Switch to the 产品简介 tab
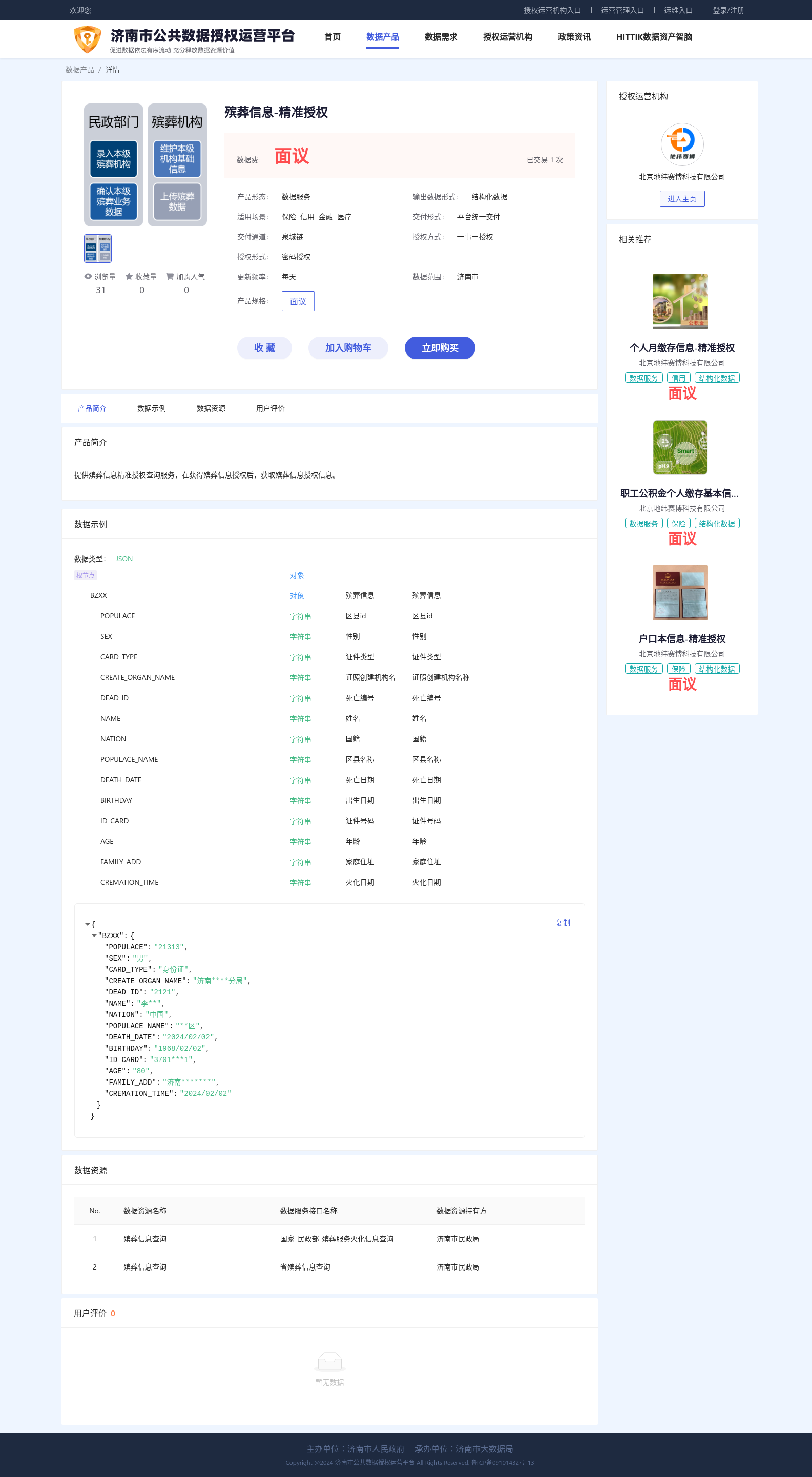This screenshot has height=1477, width=812. 92,408
